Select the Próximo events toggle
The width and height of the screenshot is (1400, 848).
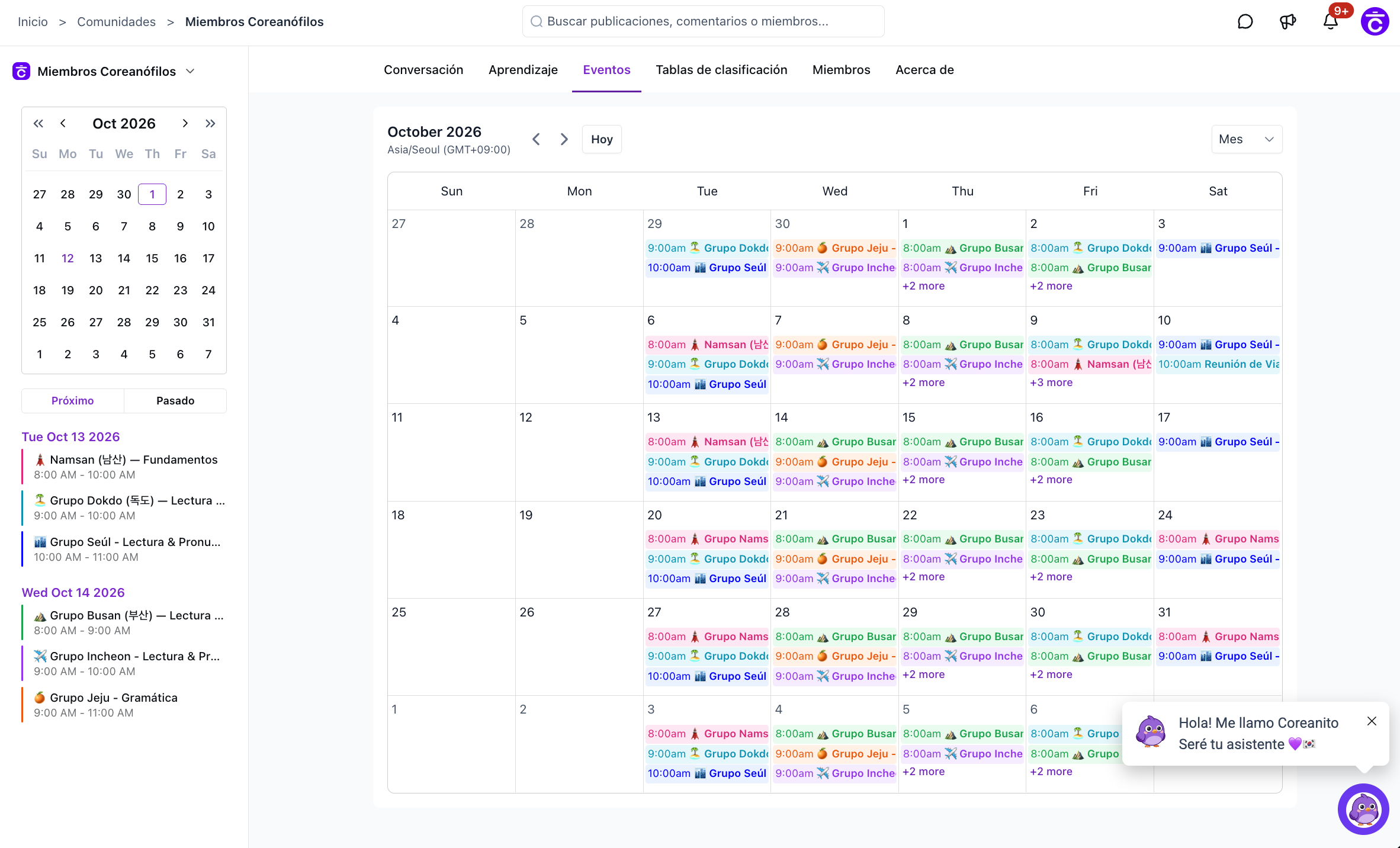pyautogui.click(x=73, y=401)
